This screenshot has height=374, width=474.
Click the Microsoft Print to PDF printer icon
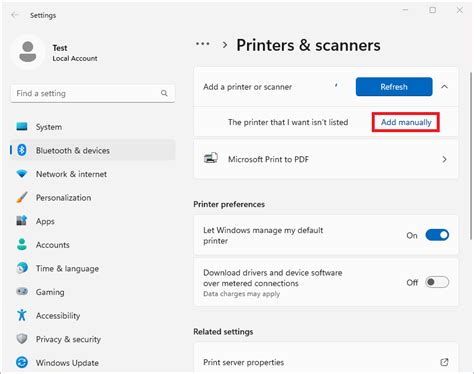click(x=211, y=158)
